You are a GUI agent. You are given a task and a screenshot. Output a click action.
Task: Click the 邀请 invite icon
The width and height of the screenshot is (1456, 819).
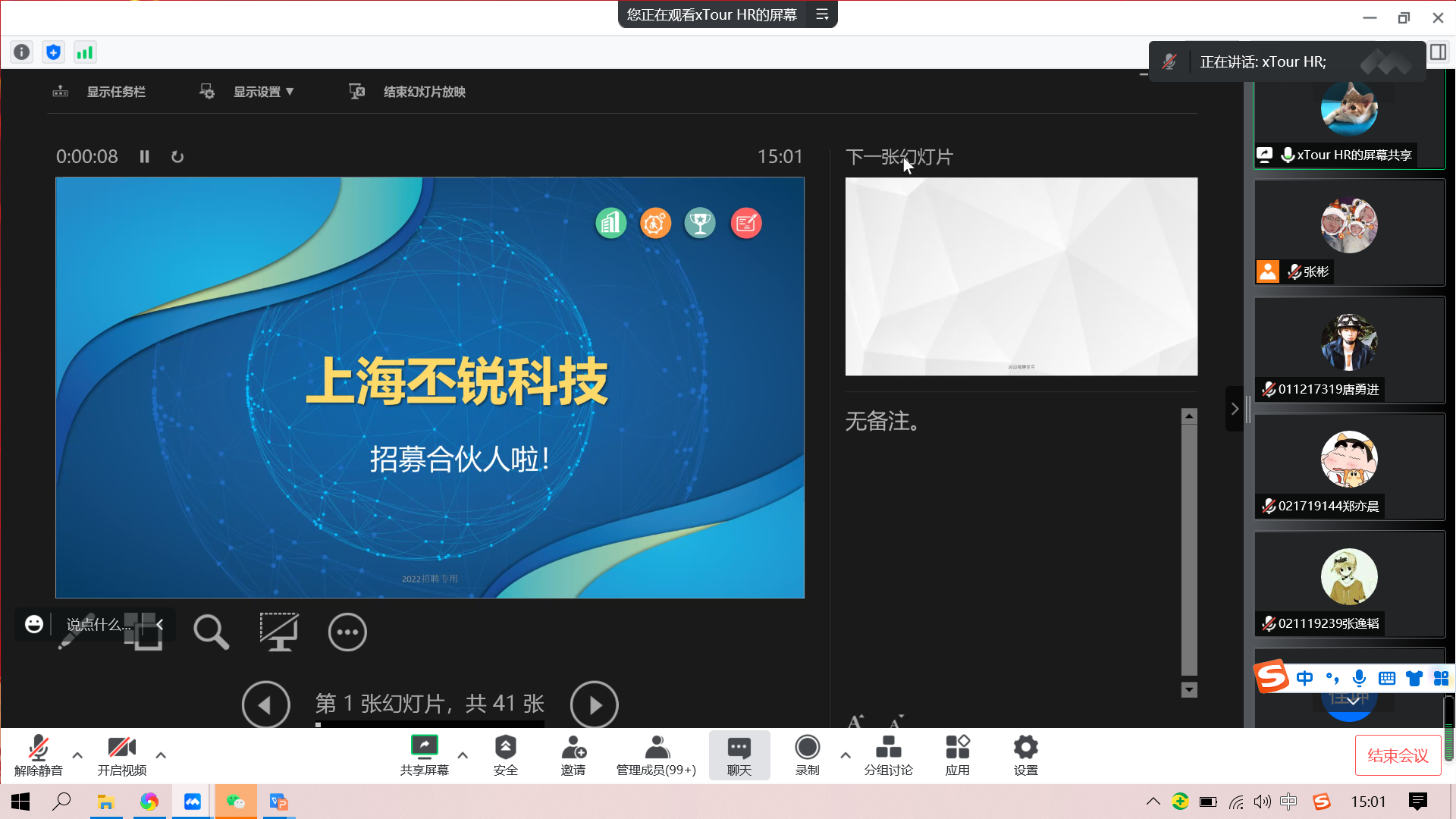(x=573, y=748)
